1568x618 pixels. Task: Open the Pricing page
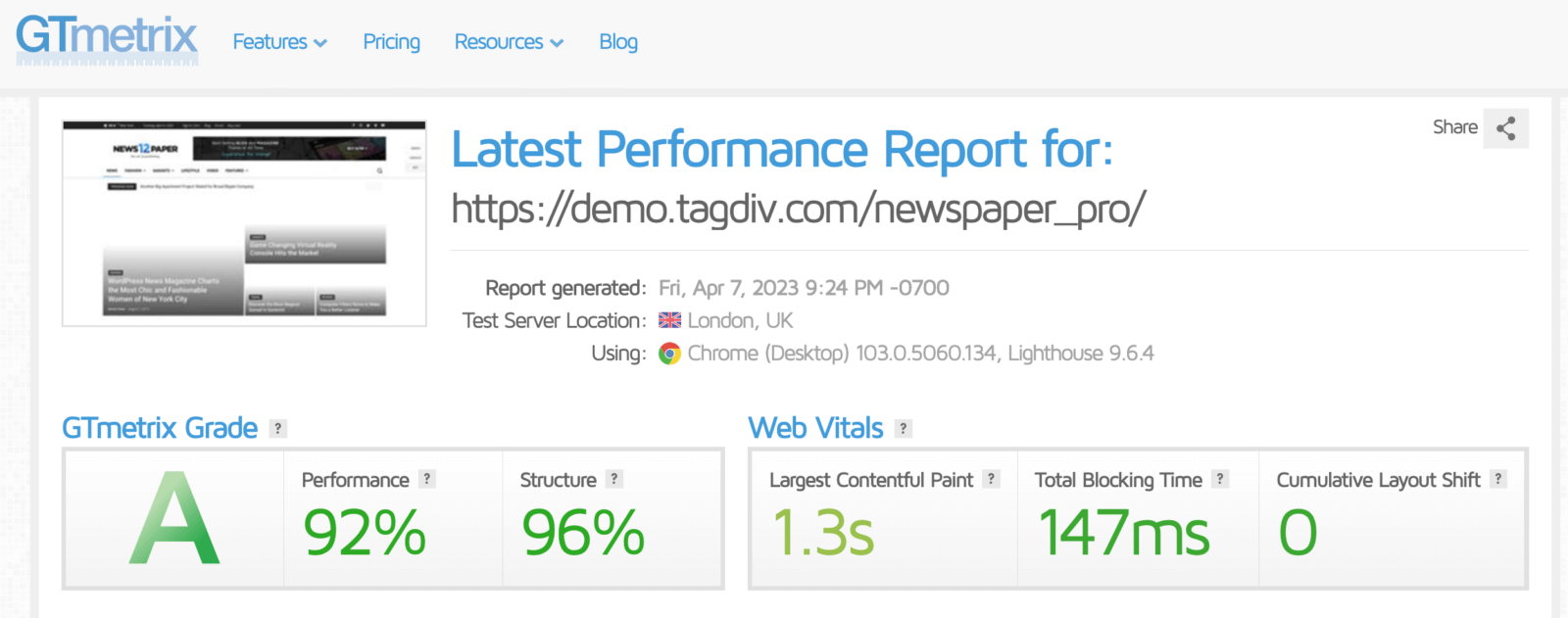click(x=391, y=42)
